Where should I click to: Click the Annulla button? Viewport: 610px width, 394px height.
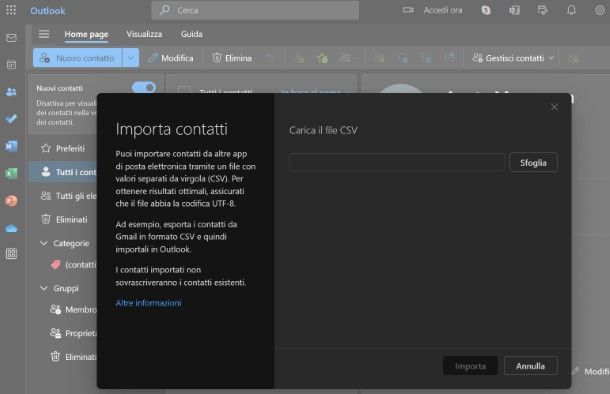pos(530,366)
